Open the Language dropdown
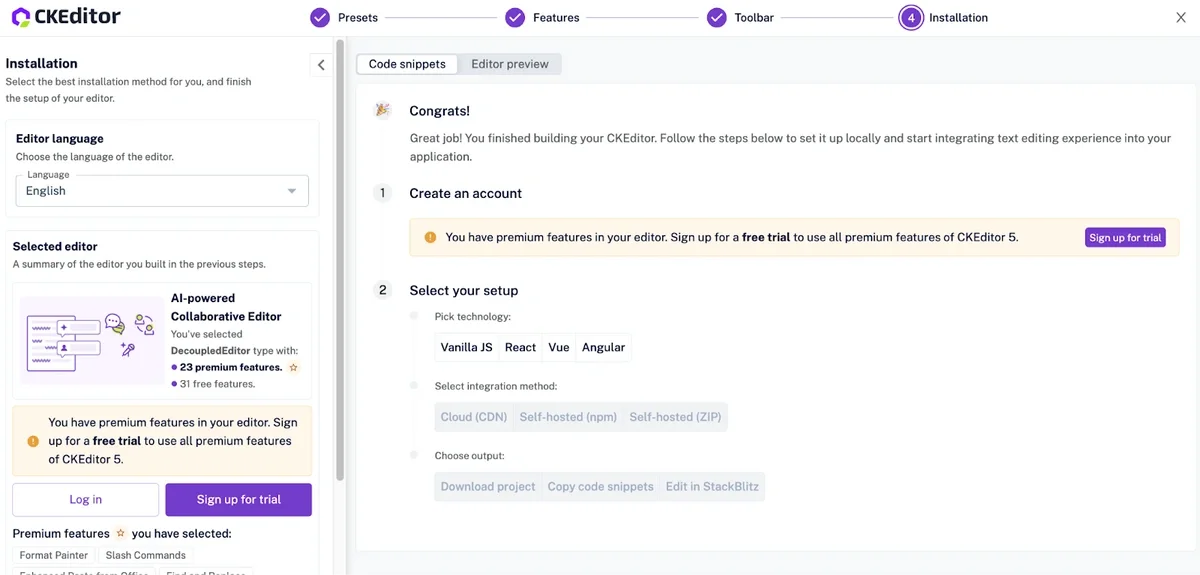The height and width of the screenshot is (575, 1200). coord(161,191)
